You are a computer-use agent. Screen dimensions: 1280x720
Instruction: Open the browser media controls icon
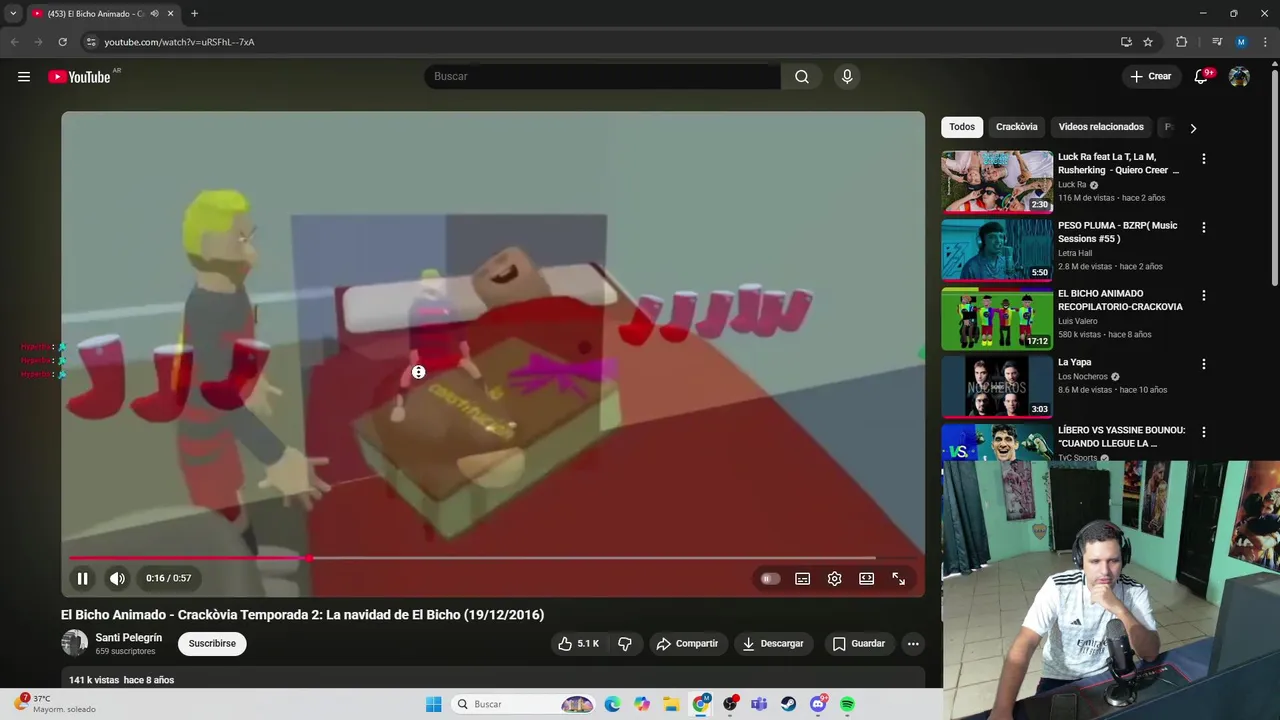click(x=1217, y=42)
